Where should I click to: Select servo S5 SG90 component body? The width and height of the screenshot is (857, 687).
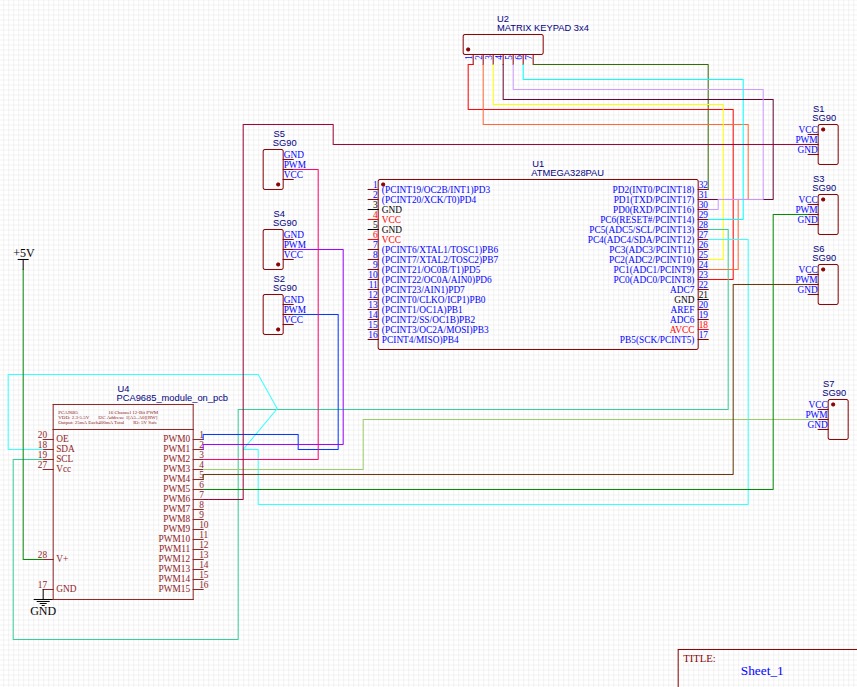tap(273, 169)
